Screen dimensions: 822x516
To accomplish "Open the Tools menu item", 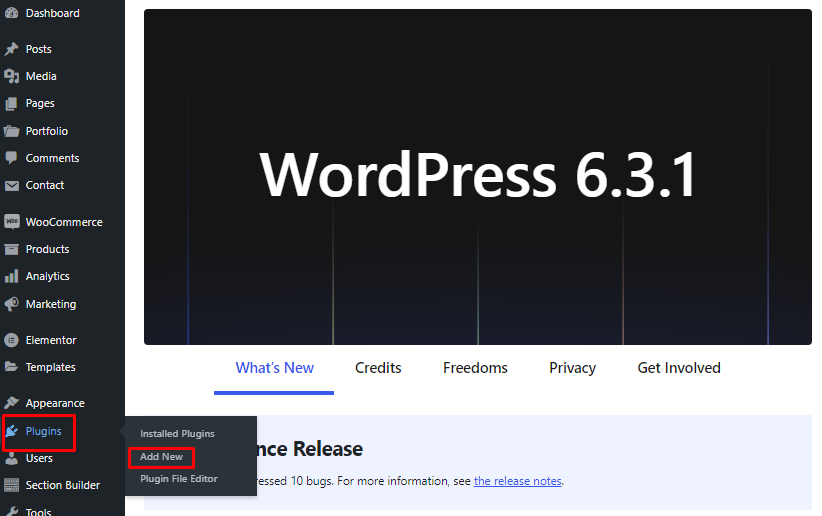I will (38, 512).
